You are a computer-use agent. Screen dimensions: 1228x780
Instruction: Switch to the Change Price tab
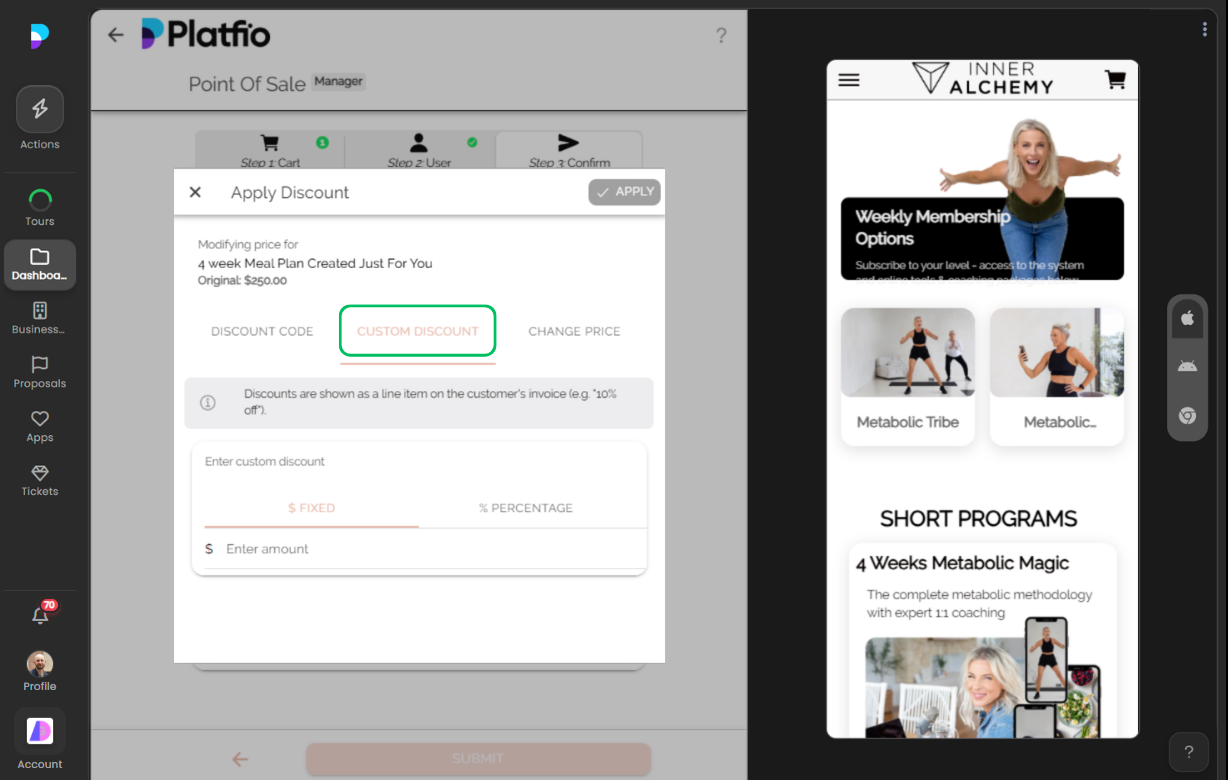coord(574,331)
